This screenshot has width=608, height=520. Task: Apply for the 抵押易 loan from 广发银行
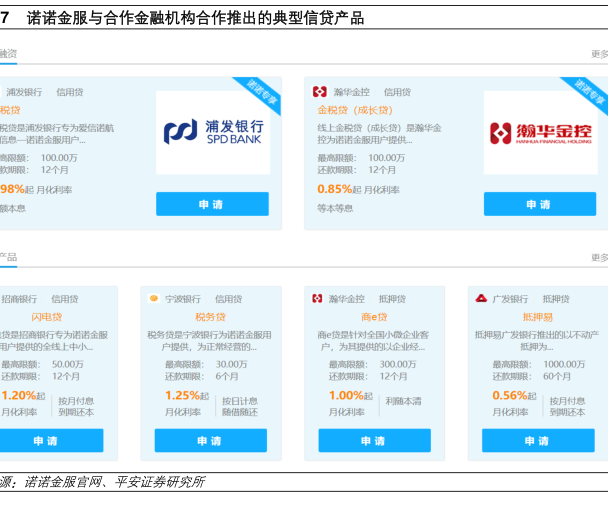coord(538,441)
